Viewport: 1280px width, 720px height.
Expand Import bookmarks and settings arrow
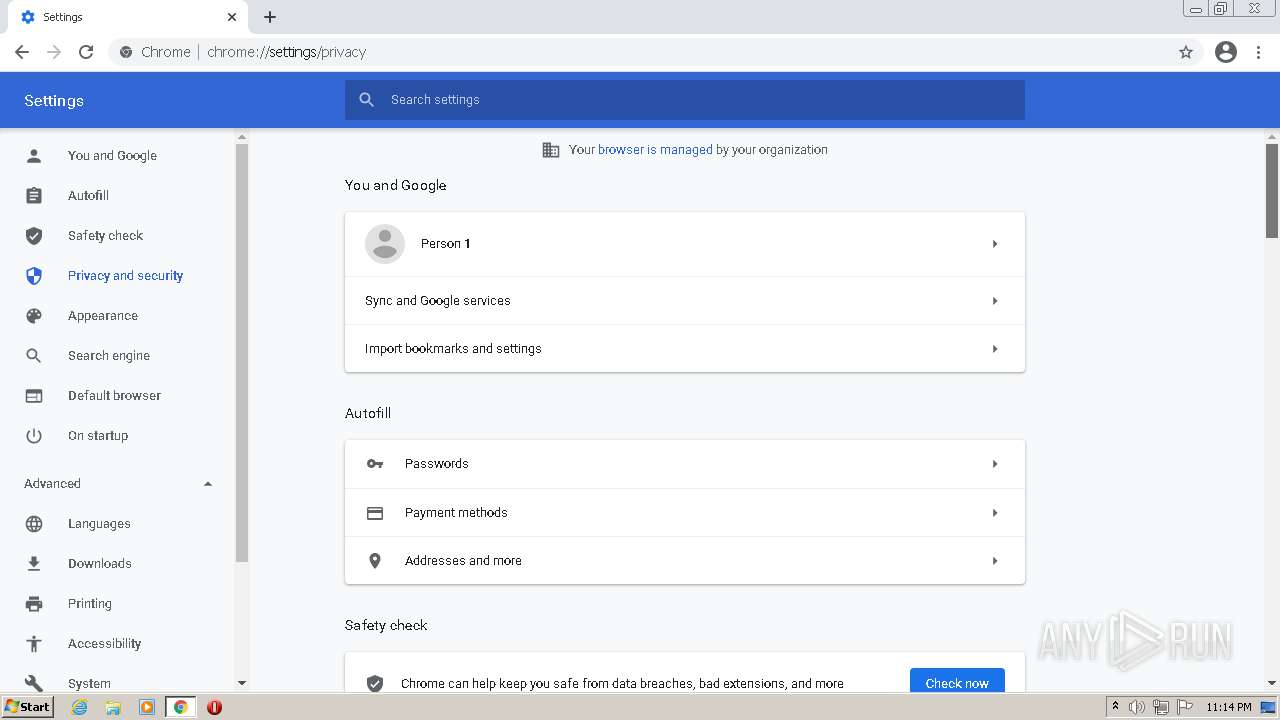click(x=995, y=349)
